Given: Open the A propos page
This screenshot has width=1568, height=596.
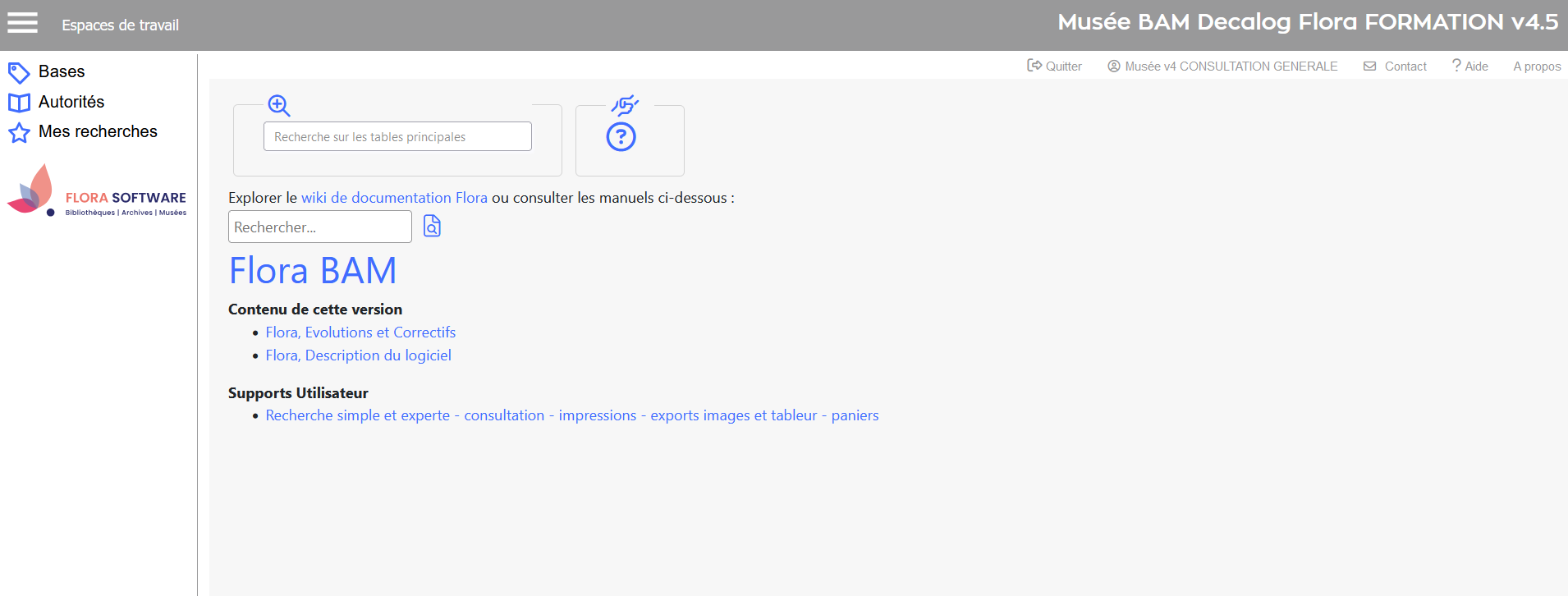Looking at the screenshot, I should click(1537, 66).
